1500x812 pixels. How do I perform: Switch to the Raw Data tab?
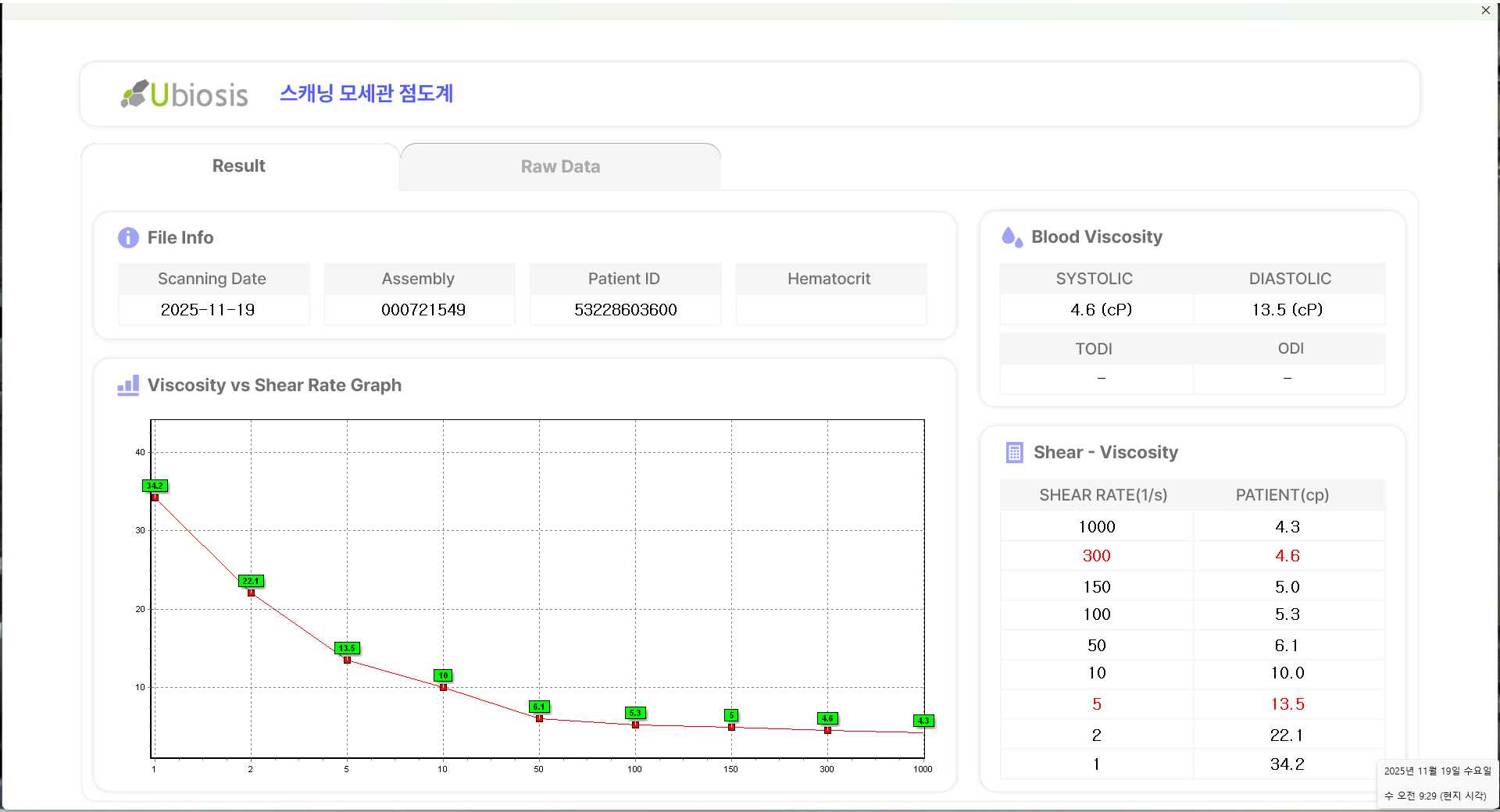(560, 166)
